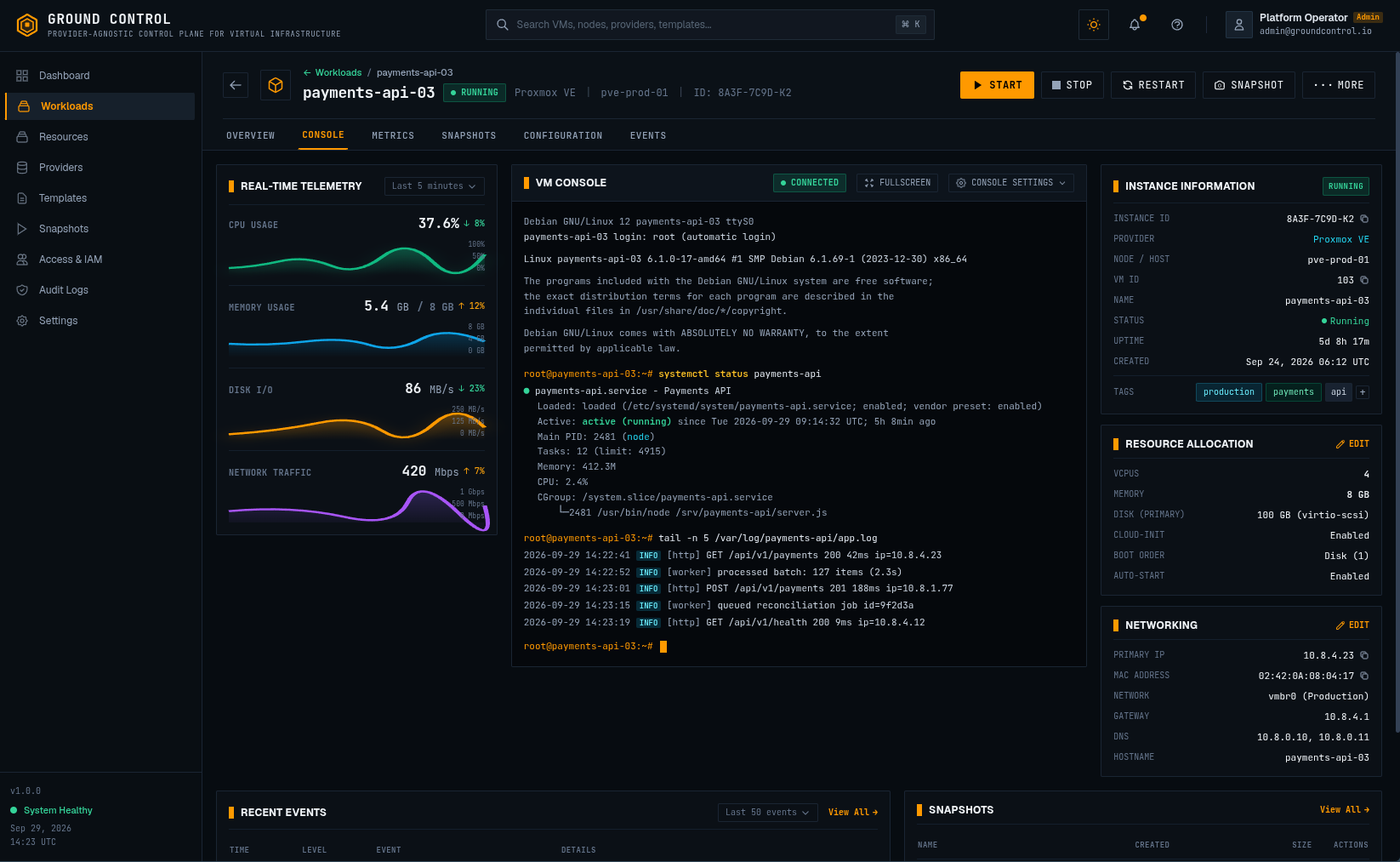Open Access & IAM in the sidebar
1400x862 pixels.
(100, 260)
